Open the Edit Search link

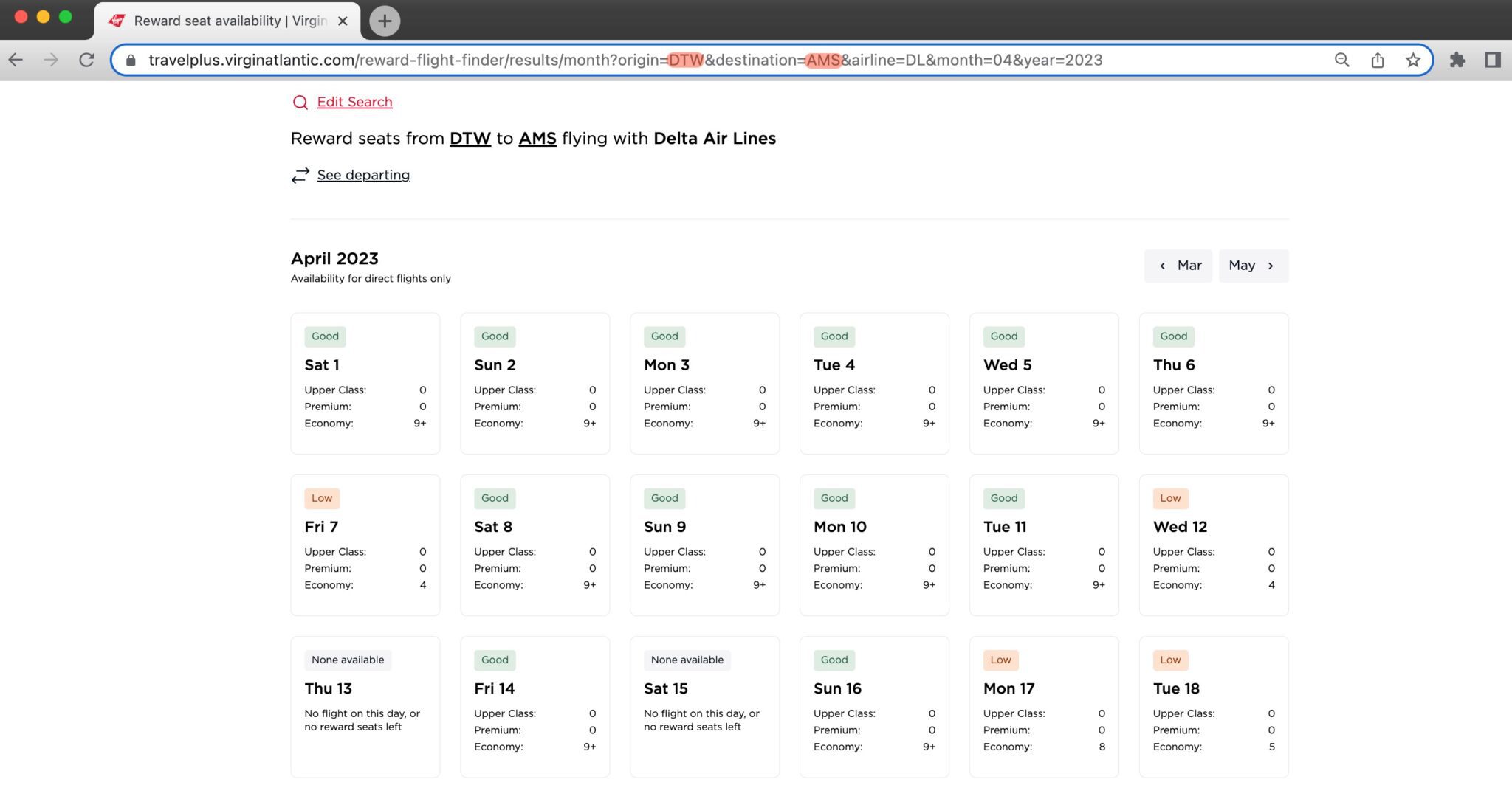354,103
